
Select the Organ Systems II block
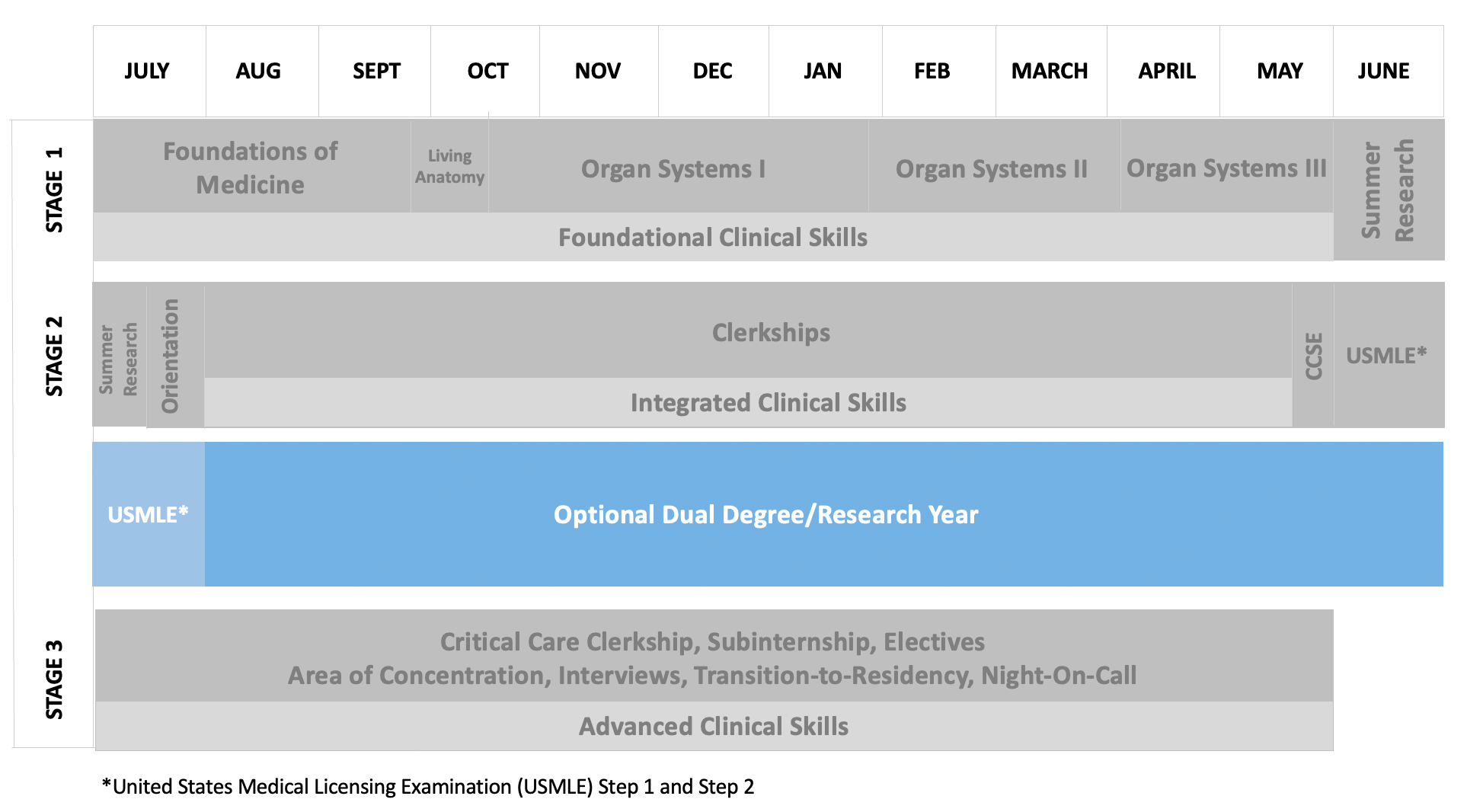pyautogui.click(x=992, y=168)
